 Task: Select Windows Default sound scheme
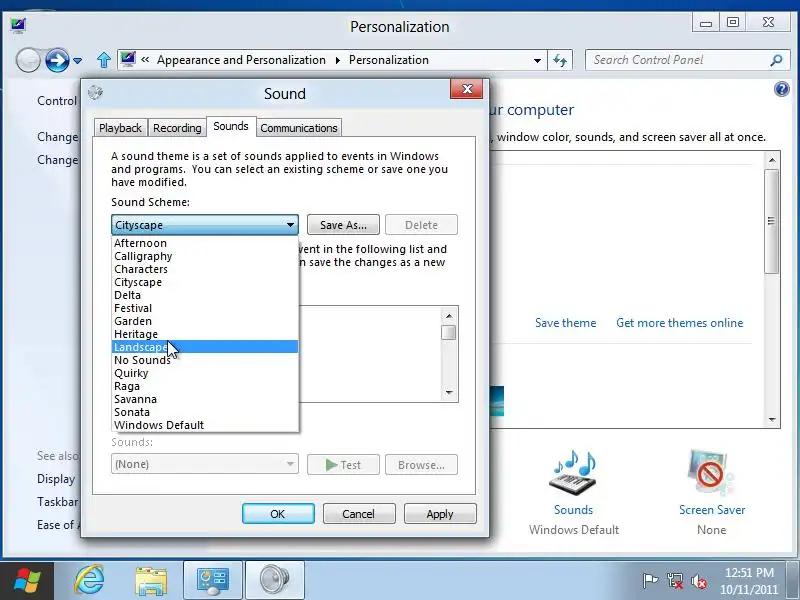point(205,425)
